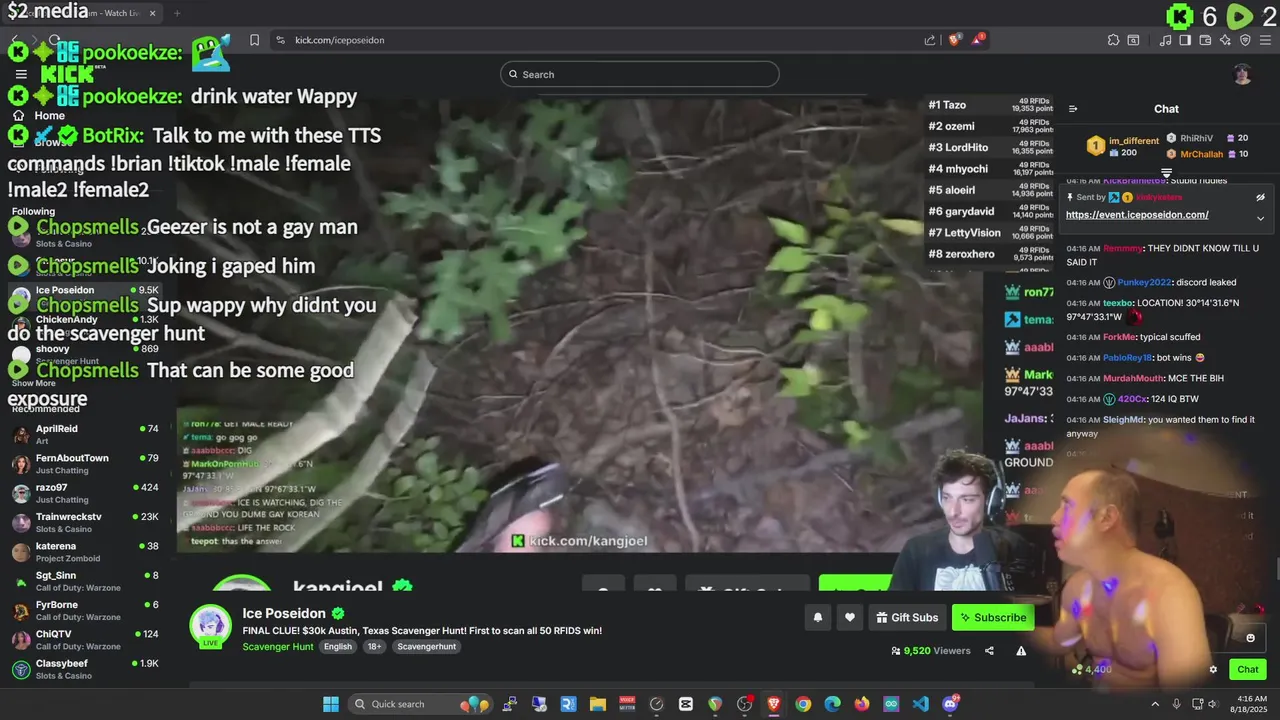
Task: Open File Explorer from taskbar
Action: pos(598,704)
